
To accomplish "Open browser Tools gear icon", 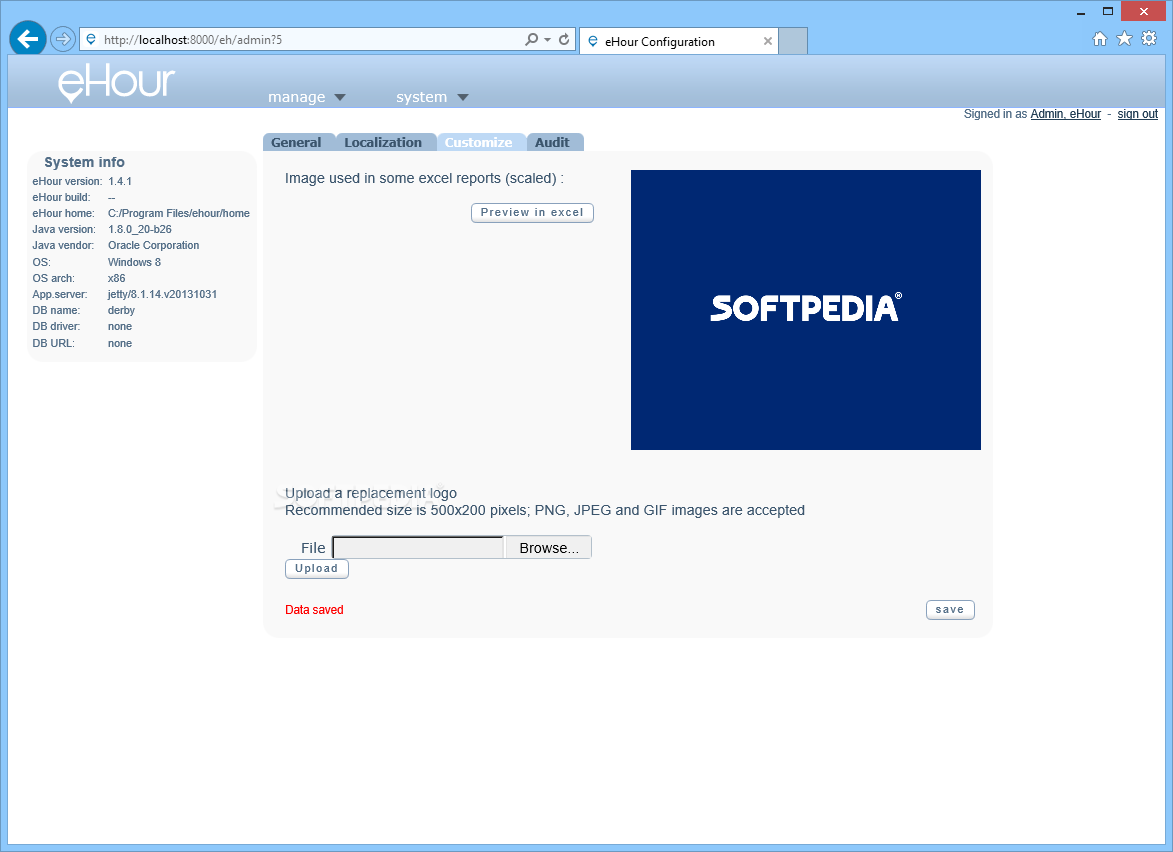I will click(1149, 39).
